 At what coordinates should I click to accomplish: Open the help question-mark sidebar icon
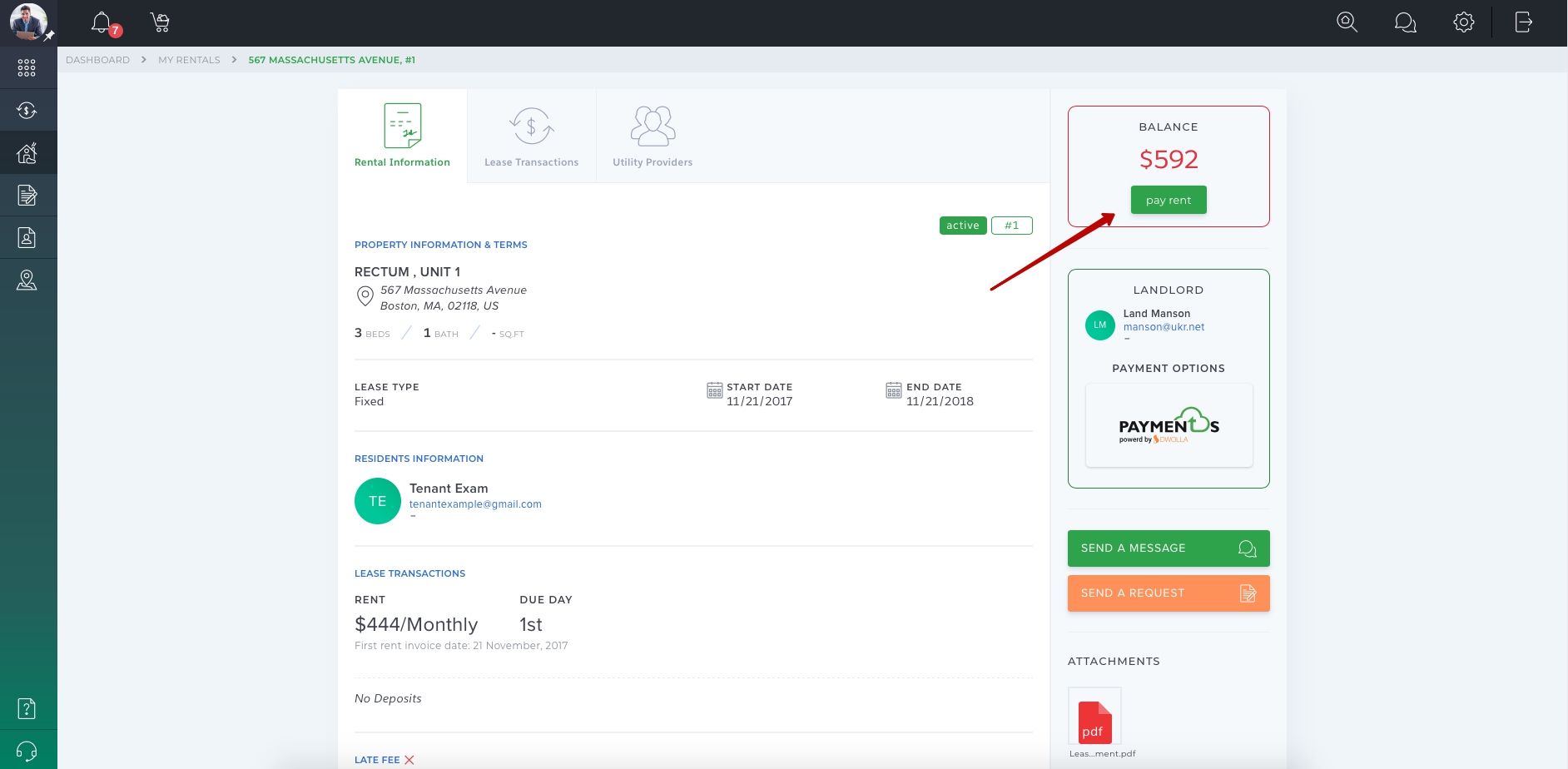click(27, 709)
